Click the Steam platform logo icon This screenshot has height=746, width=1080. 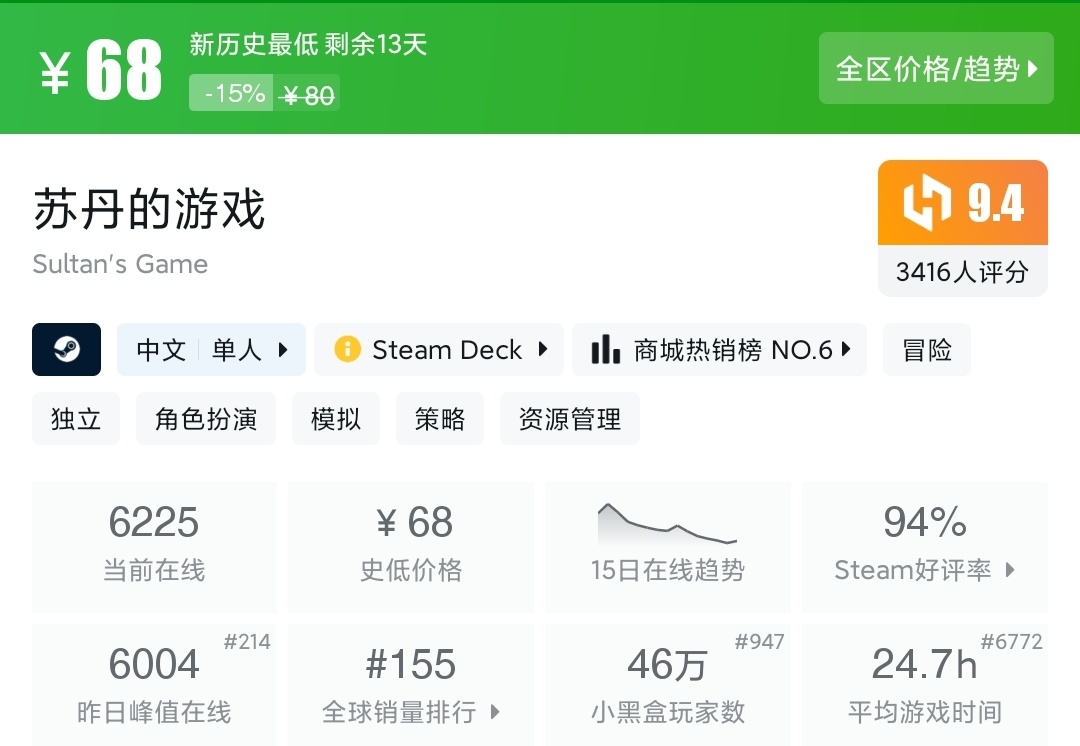click(67, 350)
